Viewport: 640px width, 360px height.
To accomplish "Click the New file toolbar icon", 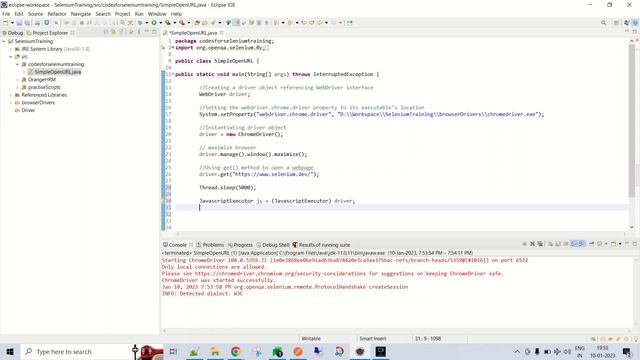I will (x=5, y=23).
